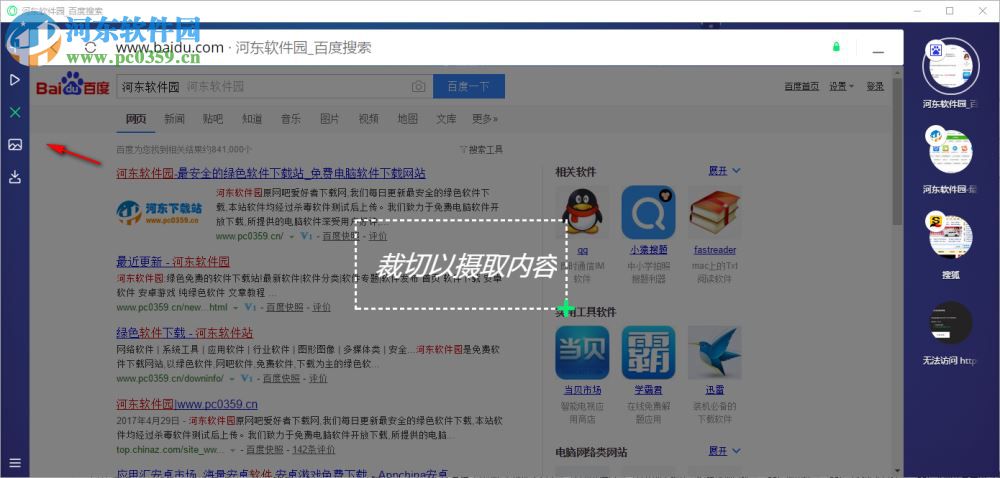The height and width of the screenshot is (478, 1000).
Task: Switch to the 地图 tab
Action: tap(408, 119)
